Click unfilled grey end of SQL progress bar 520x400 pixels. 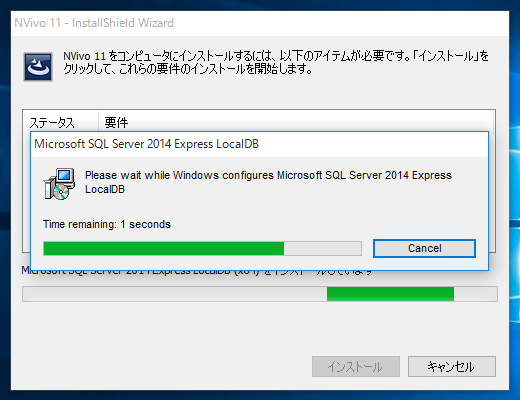322,249
